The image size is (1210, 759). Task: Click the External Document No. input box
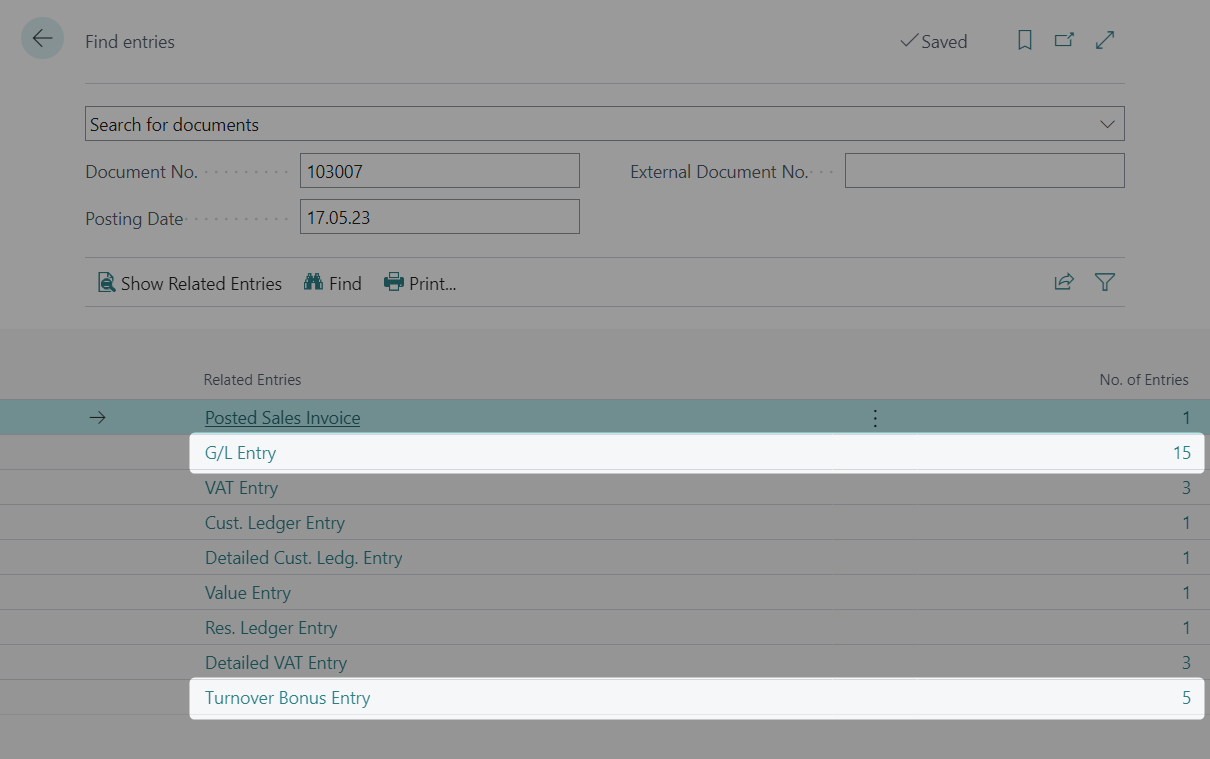[x=984, y=170]
